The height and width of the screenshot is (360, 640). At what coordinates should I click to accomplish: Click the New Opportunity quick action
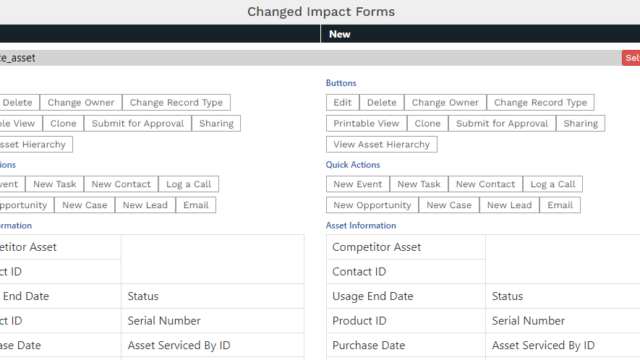372,205
